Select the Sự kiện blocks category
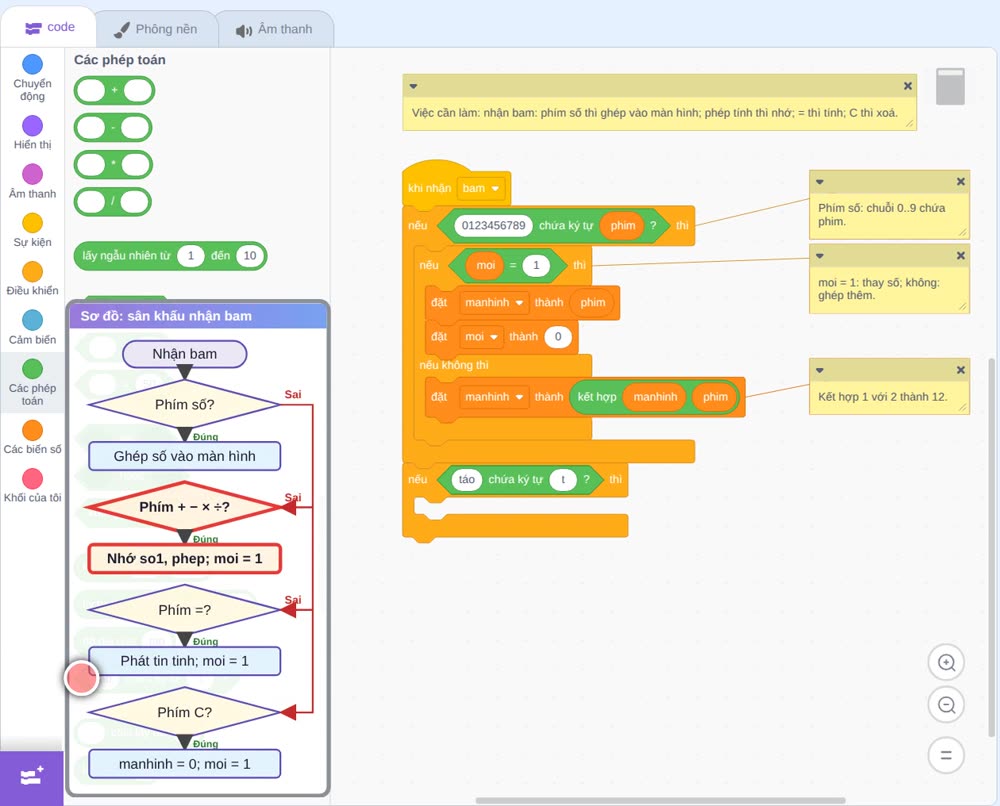1000x806 pixels. [x=32, y=230]
